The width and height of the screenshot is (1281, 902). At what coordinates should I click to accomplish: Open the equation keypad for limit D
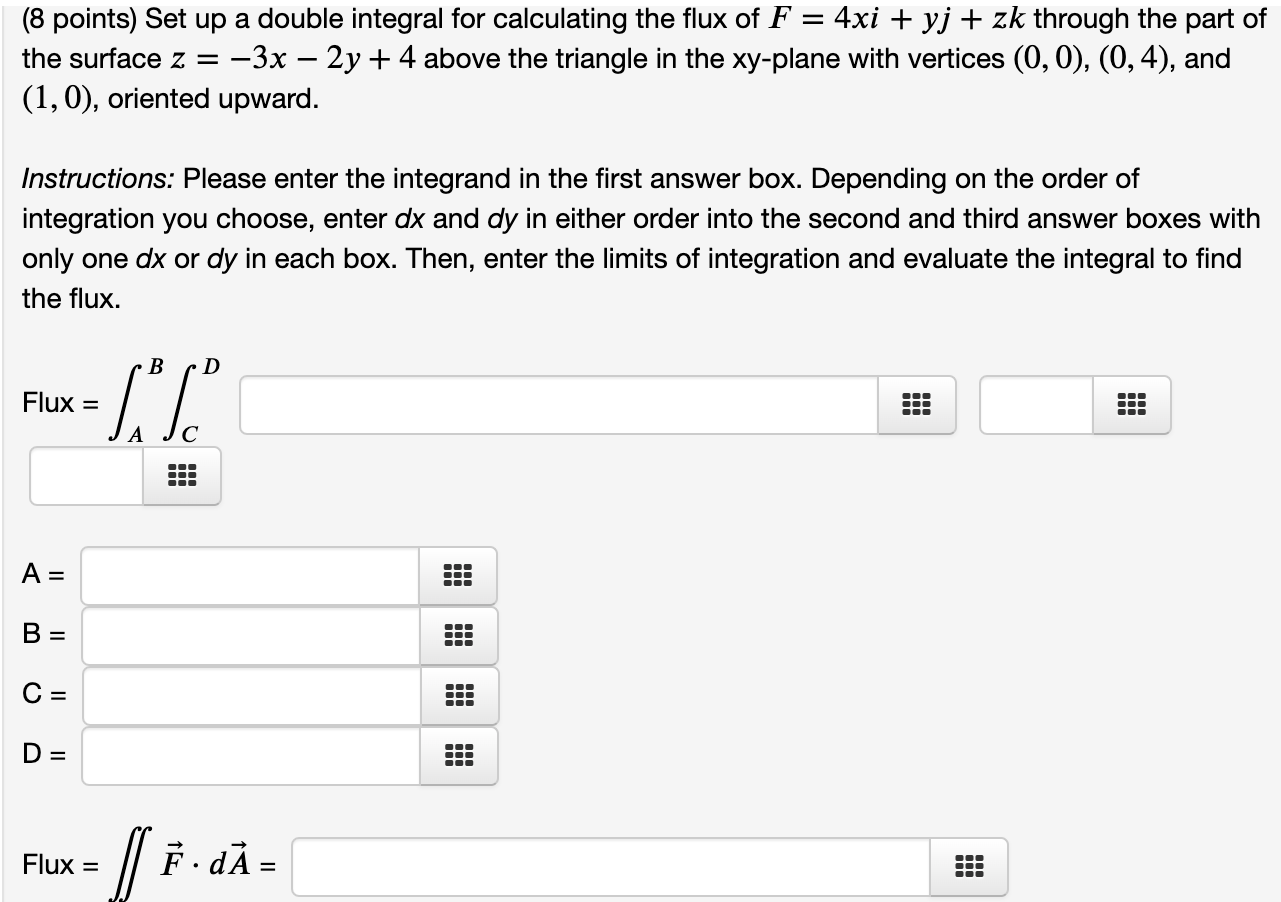coord(457,757)
